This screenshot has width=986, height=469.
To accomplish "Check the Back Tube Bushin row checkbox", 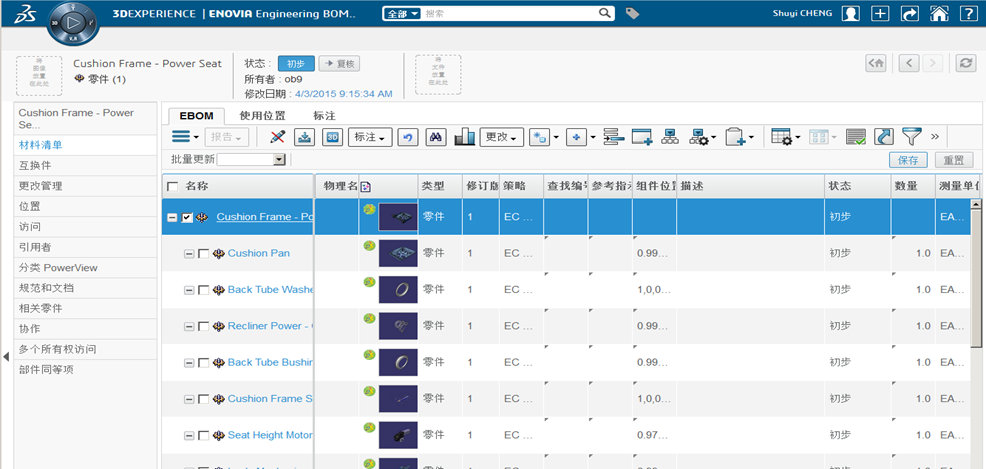I will (203, 363).
